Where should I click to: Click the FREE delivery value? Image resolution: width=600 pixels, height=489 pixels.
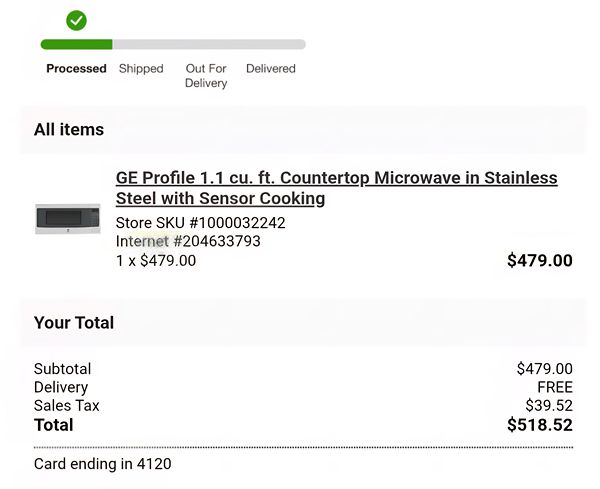[555, 387]
